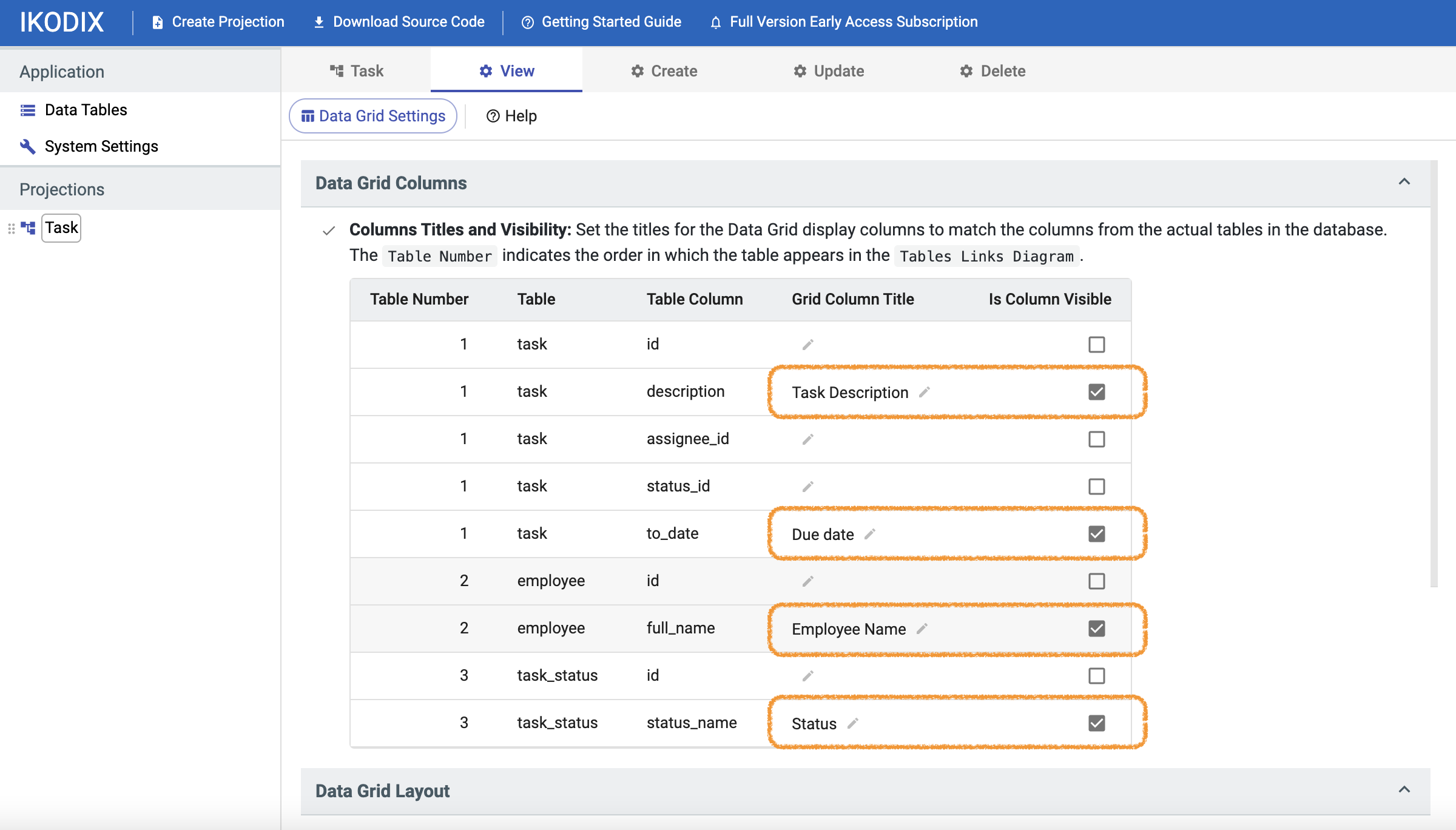Click the drag handle beside the Task projection
The width and height of the screenshot is (1456, 830).
(10, 228)
